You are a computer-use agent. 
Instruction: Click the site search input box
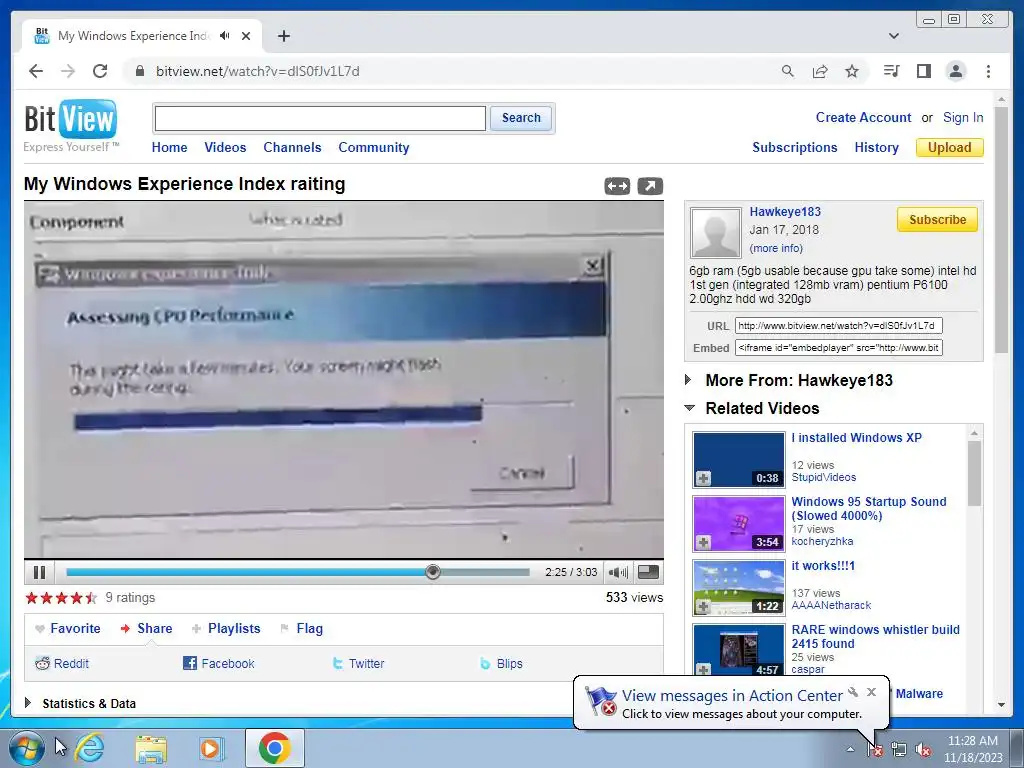(320, 118)
